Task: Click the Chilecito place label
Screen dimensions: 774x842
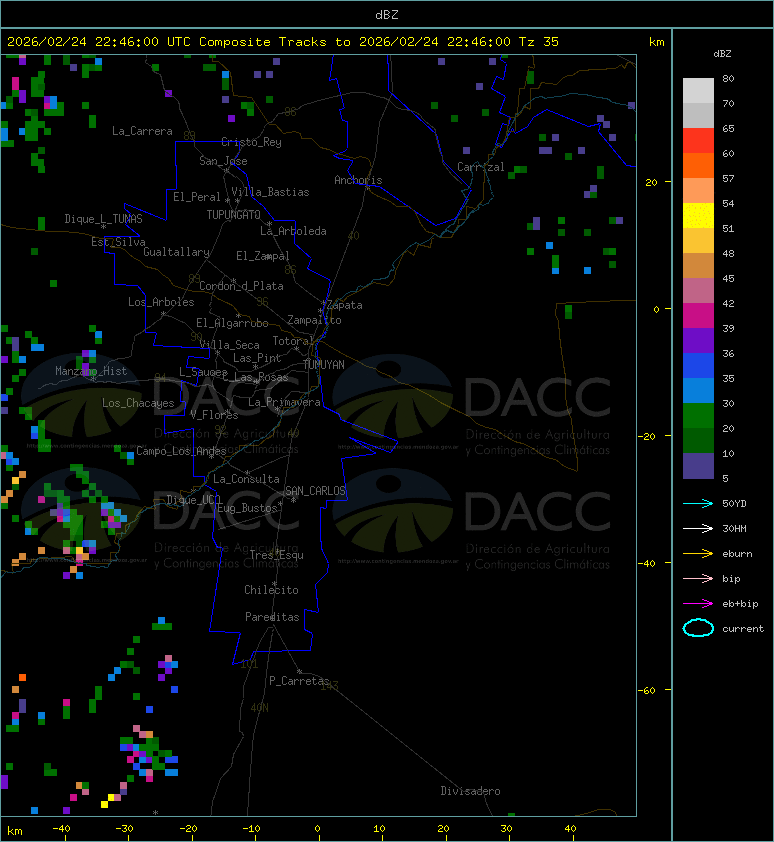Action: 271,590
